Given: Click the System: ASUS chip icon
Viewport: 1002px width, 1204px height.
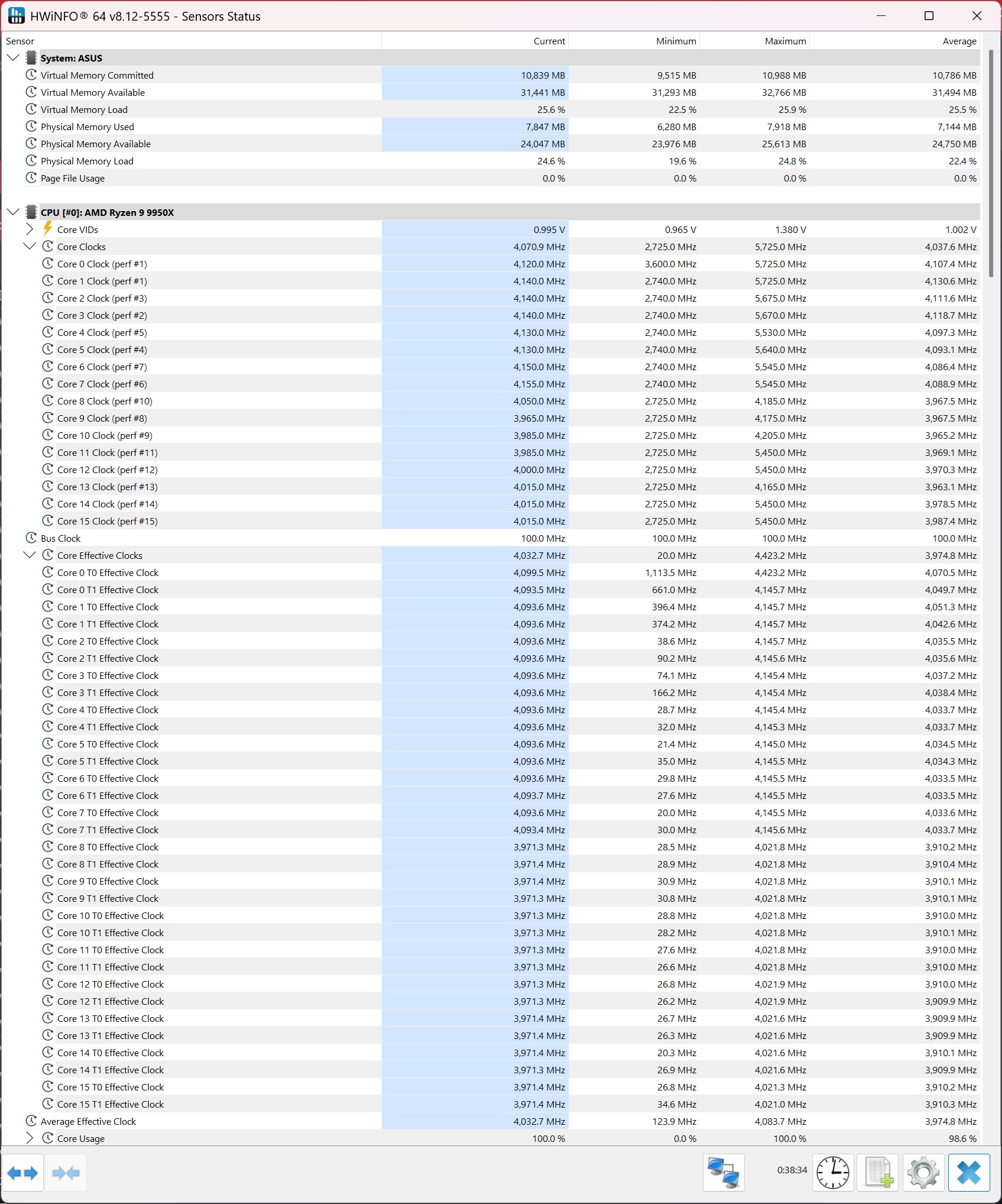Looking at the screenshot, I should (x=31, y=58).
